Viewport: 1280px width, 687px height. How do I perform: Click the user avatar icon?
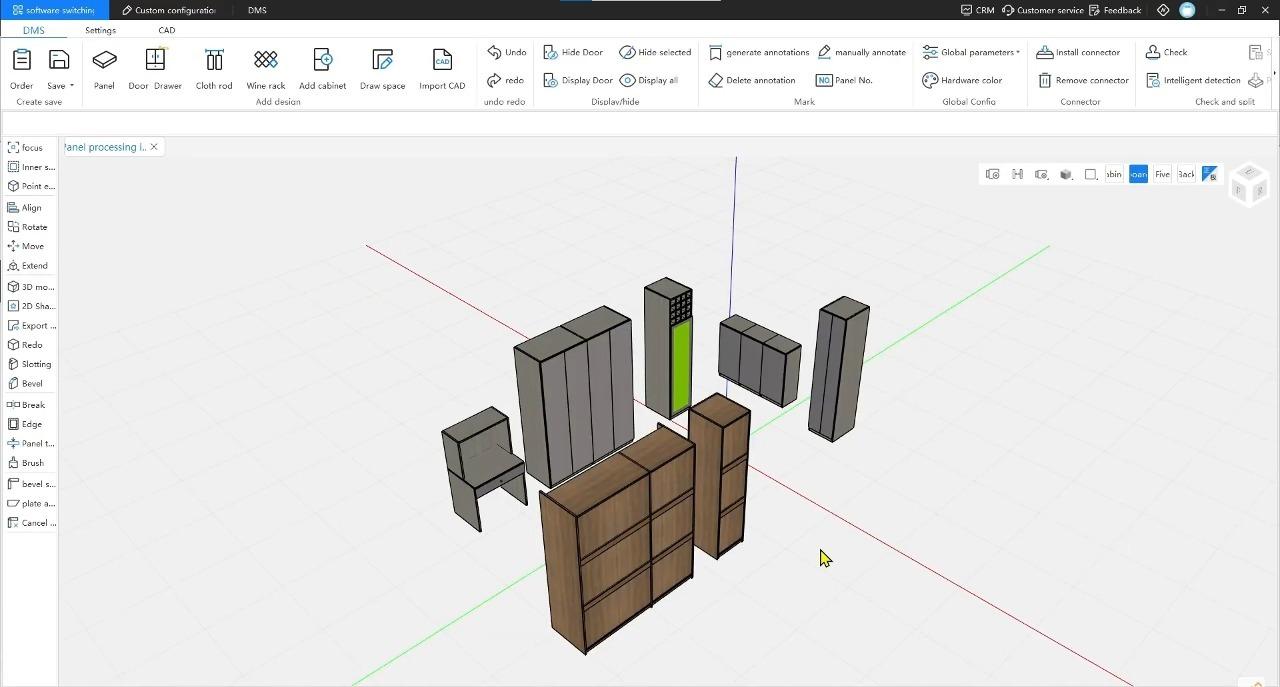[x=1187, y=10]
